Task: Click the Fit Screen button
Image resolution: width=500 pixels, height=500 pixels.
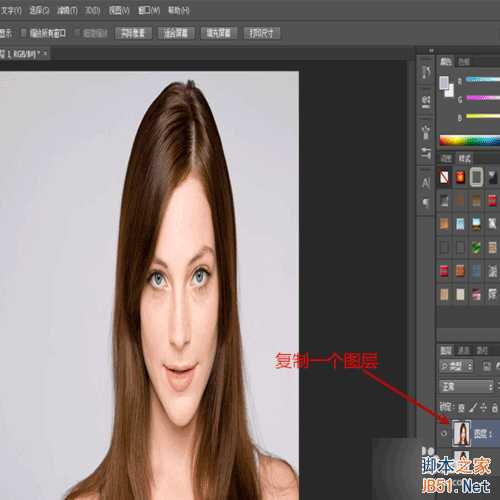Action: pos(176,33)
